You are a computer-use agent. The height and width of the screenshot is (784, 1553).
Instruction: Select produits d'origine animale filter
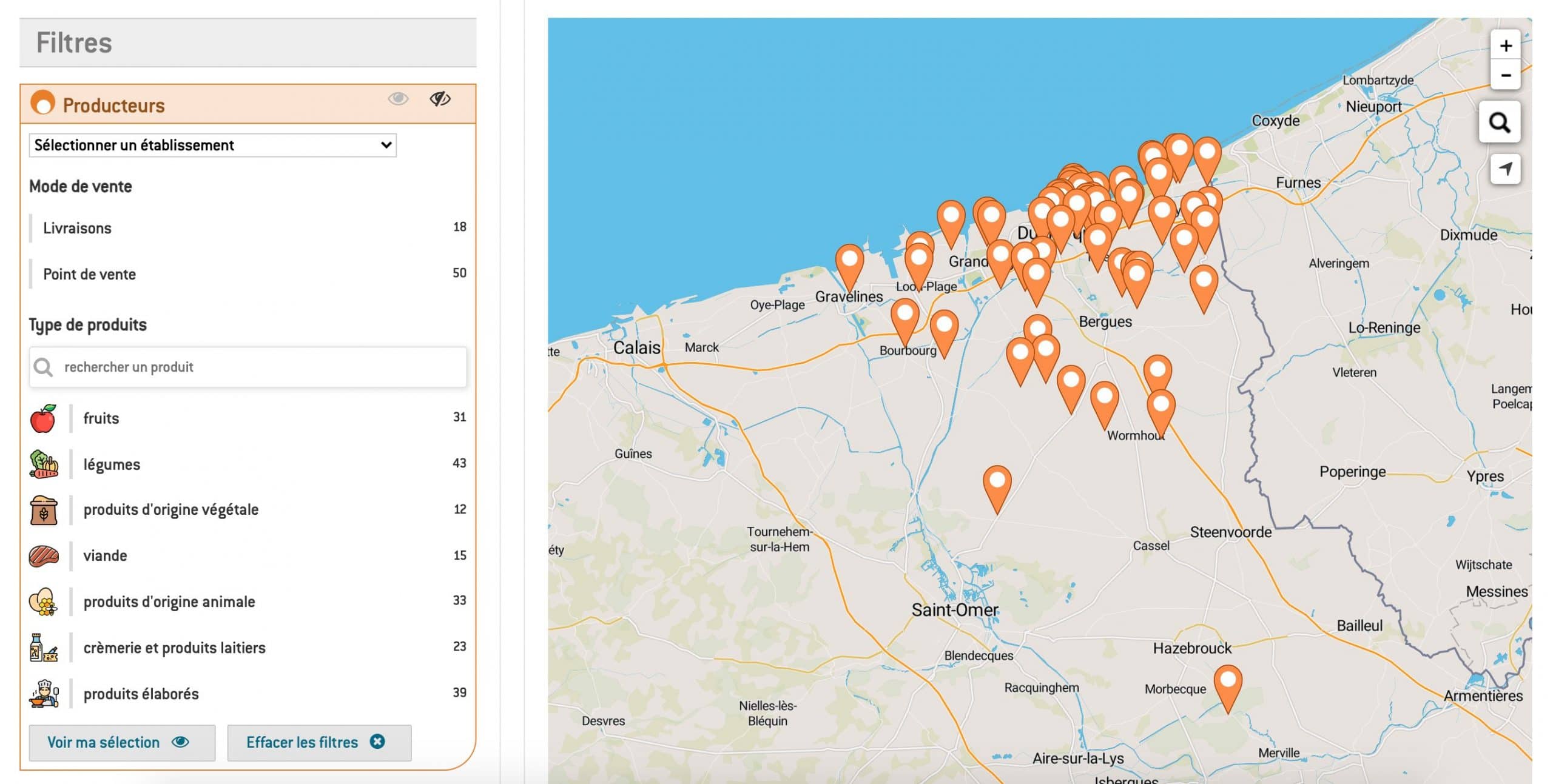(169, 601)
